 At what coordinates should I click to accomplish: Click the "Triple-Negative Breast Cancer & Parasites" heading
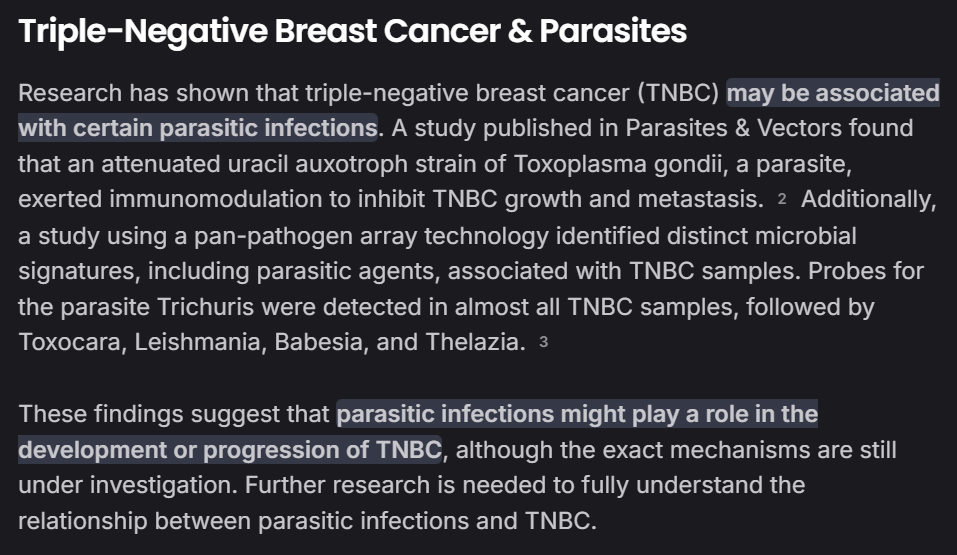pyautogui.click(x=353, y=32)
